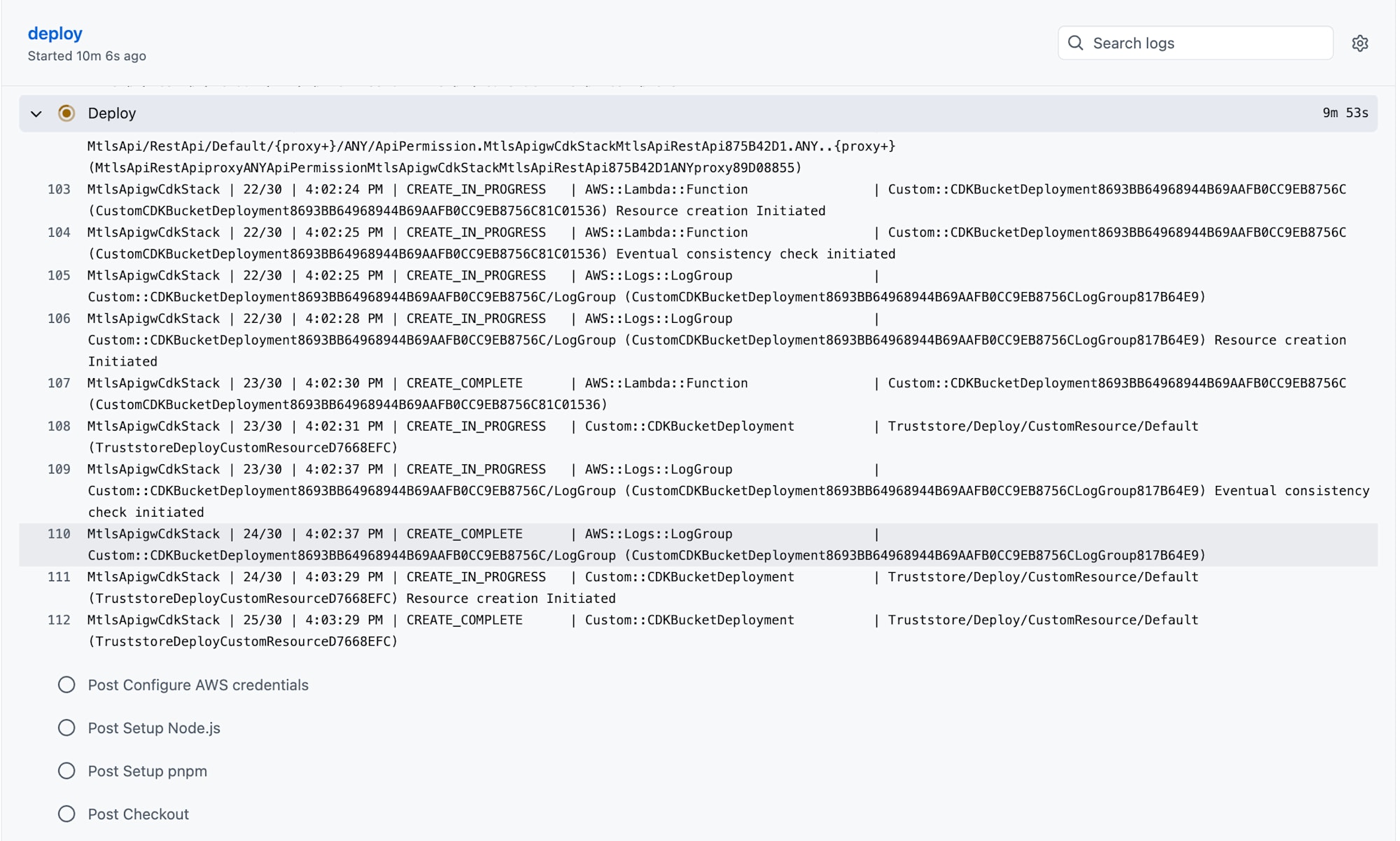1400x841 pixels.
Task: Expand the Post Checkout step
Action: click(x=139, y=814)
